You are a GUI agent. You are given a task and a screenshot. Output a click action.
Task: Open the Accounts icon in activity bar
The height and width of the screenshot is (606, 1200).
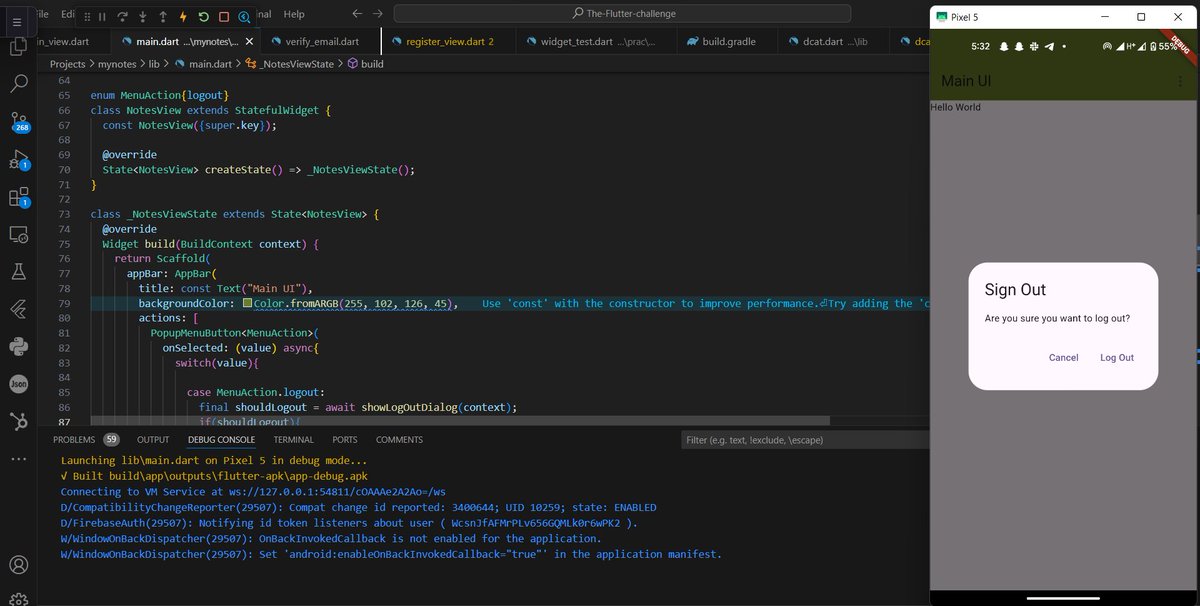pyautogui.click(x=18, y=566)
